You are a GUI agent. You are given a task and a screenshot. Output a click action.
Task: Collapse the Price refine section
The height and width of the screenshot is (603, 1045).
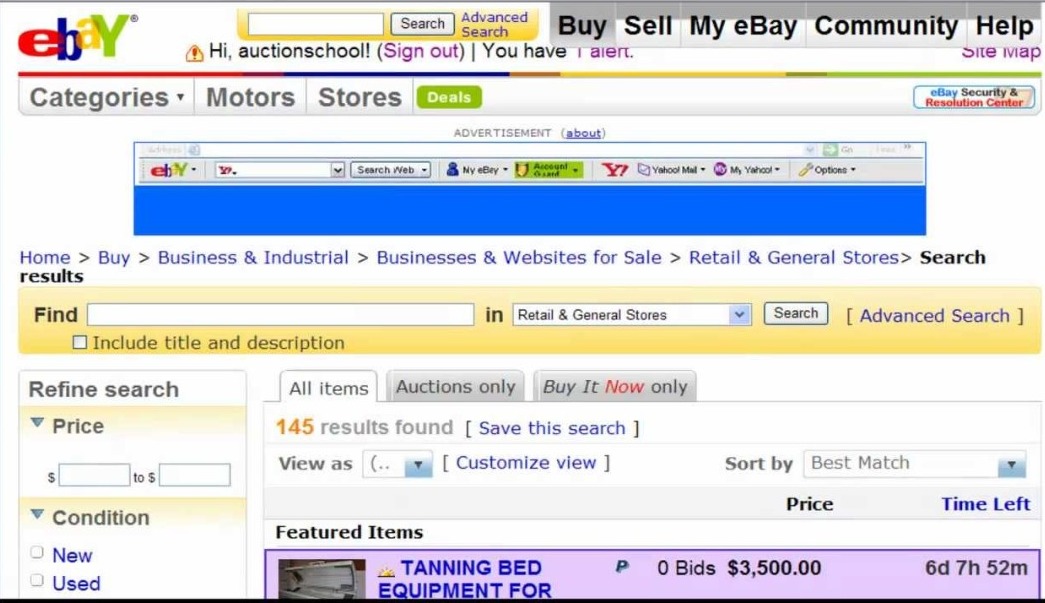[x=38, y=424]
